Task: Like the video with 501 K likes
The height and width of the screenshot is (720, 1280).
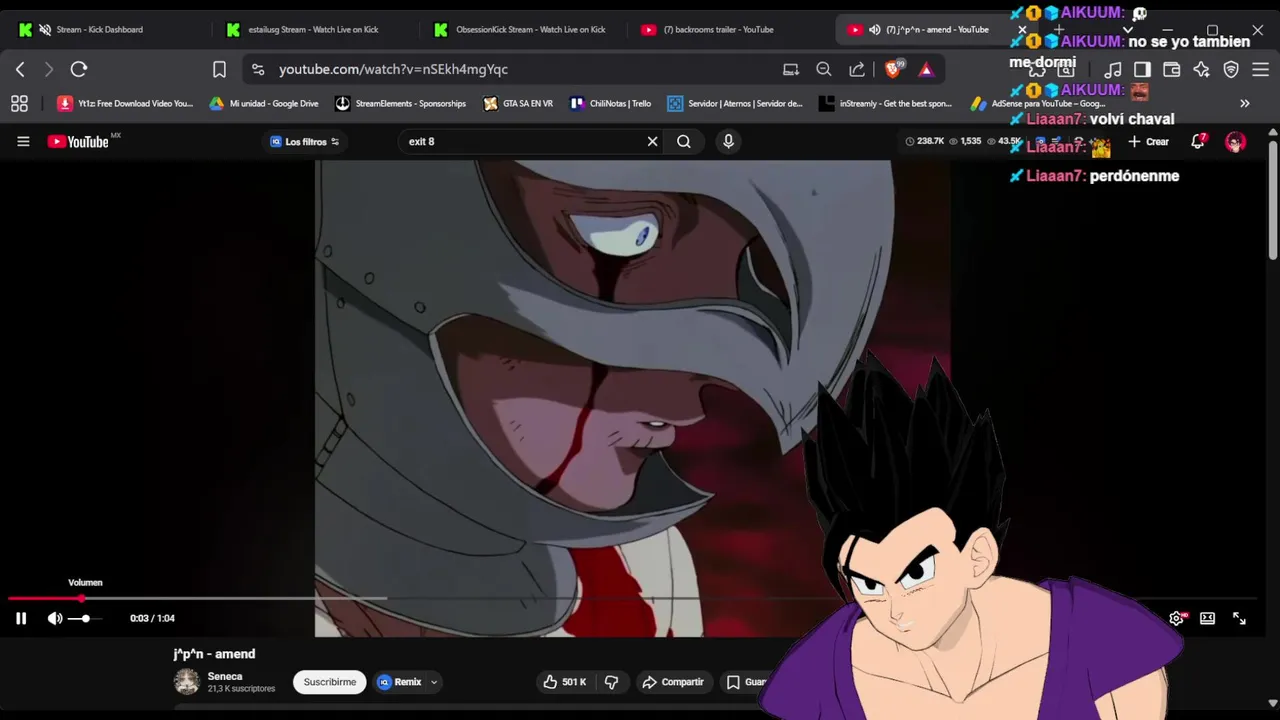Action: click(564, 682)
